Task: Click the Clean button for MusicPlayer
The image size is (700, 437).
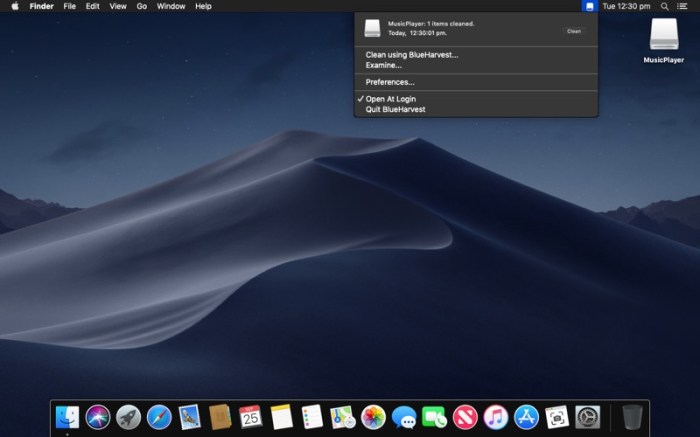Action: point(574,31)
